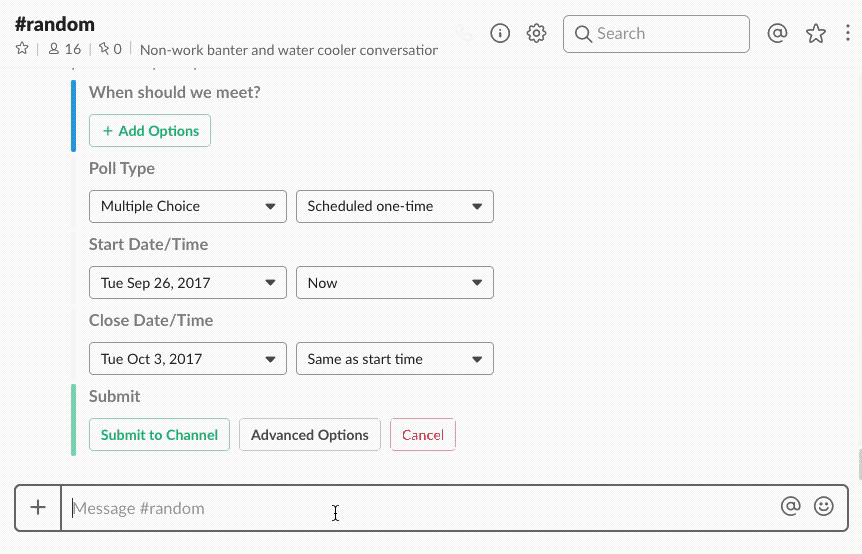
Task: Open more options vertical dots menu
Action: point(848,33)
